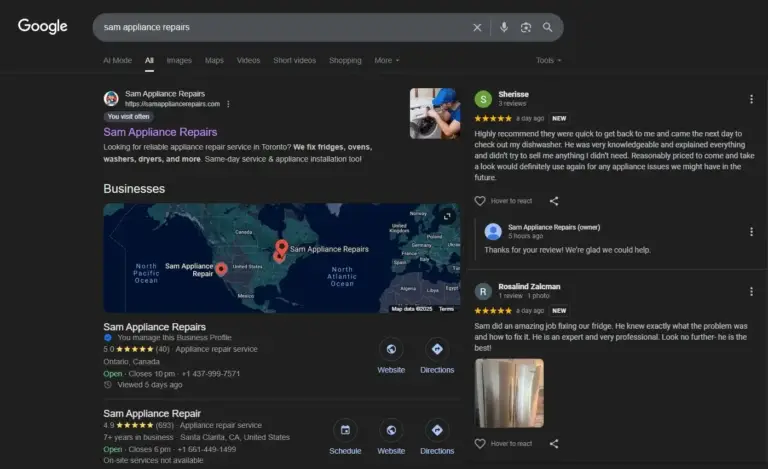Image resolution: width=768 pixels, height=469 pixels.
Task: Open Sam Appliance Repair Santa Clarita listing
Action: [x=152, y=413]
